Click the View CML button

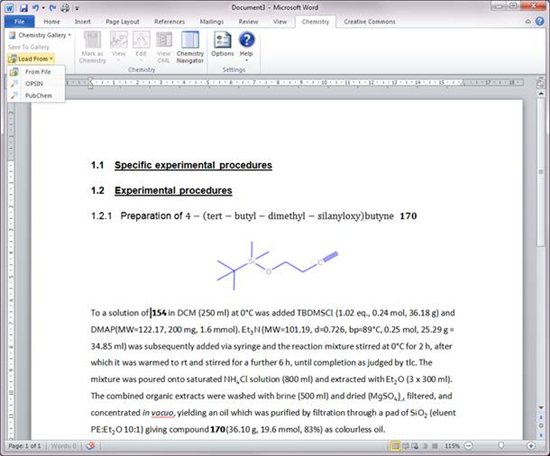[163, 47]
